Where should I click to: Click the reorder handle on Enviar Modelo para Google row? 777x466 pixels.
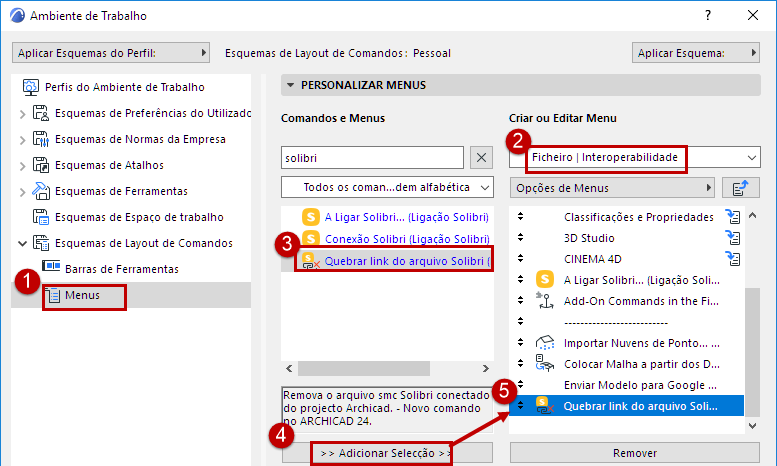[x=520, y=384]
